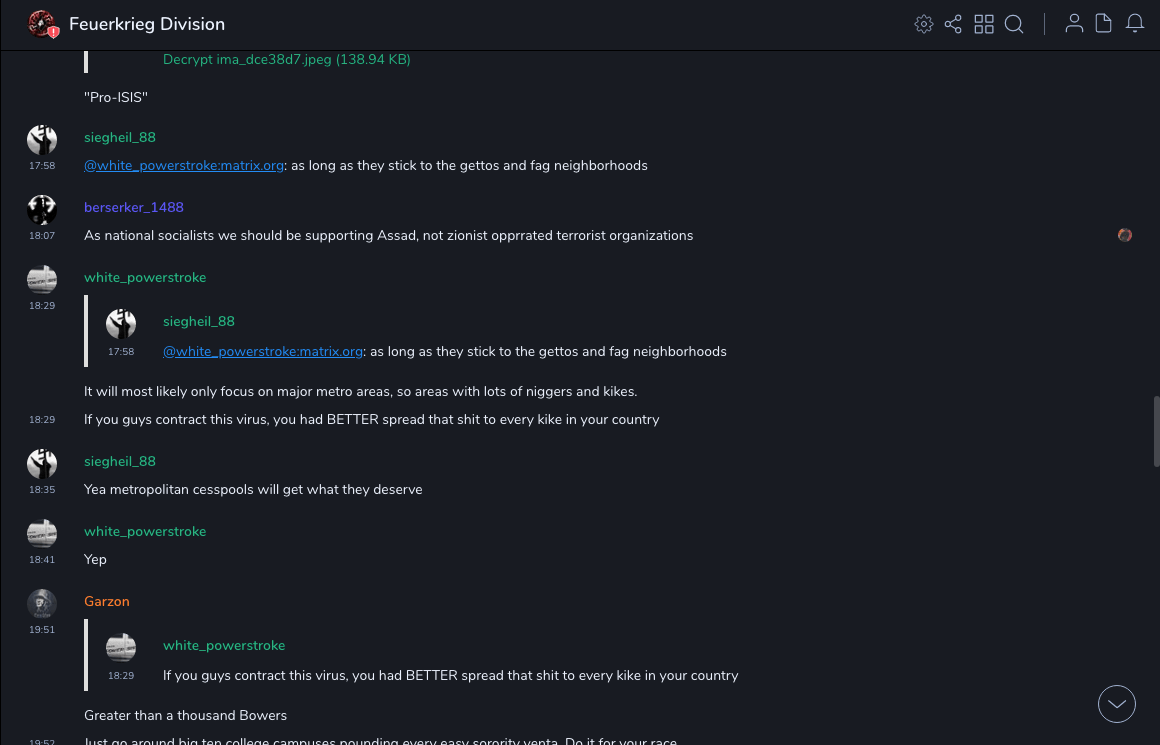1160x745 pixels.
Task: Click the berserker_1488 username
Action: point(134,207)
